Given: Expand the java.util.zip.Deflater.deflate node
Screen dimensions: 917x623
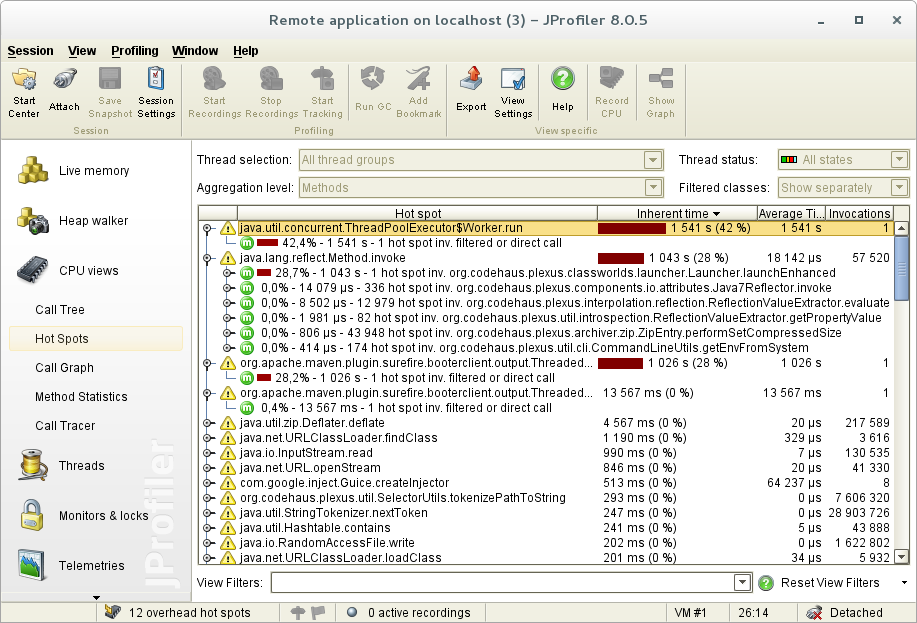Looking at the screenshot, I should [207, 423].
